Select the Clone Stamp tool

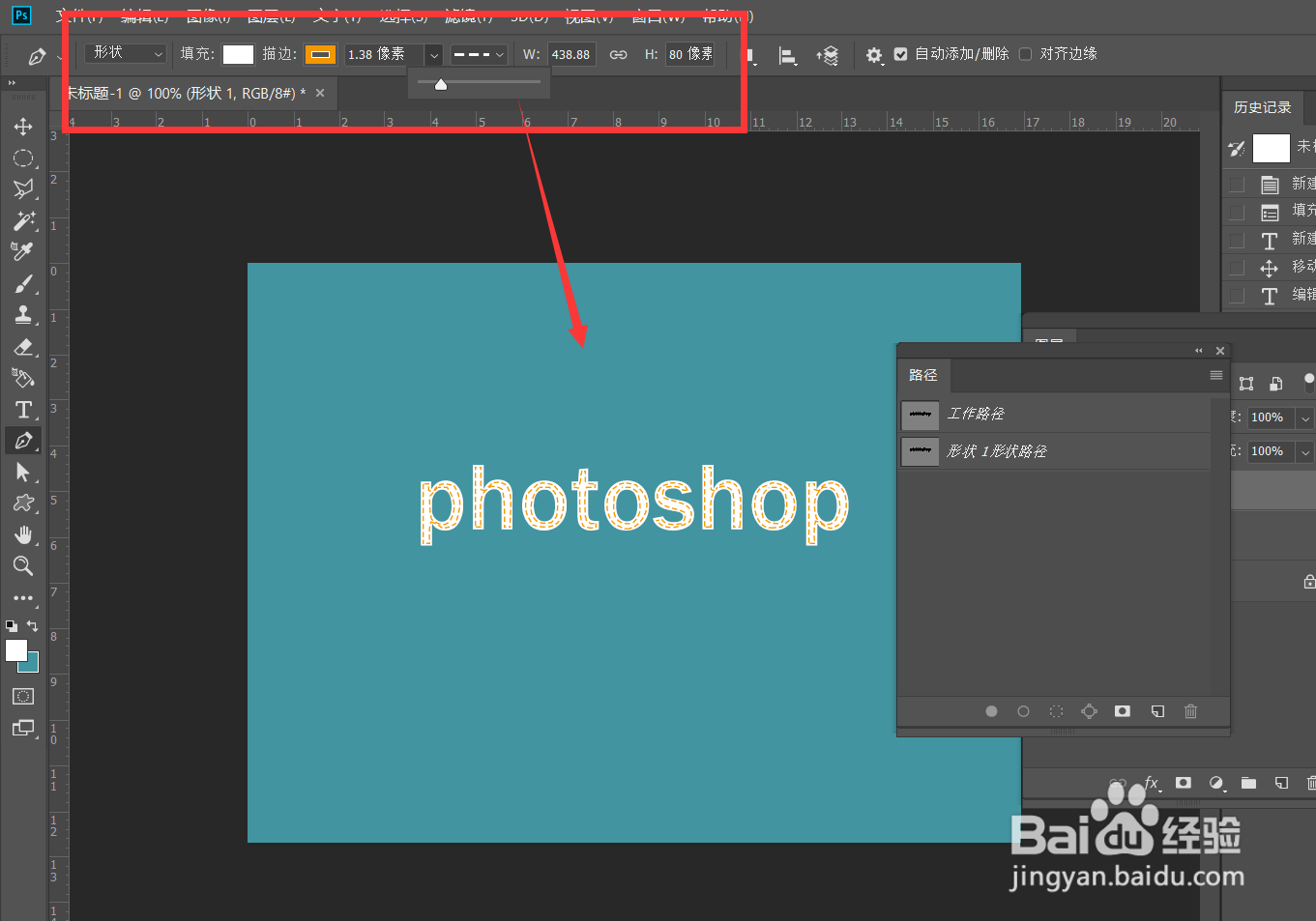tap(23, 314)
